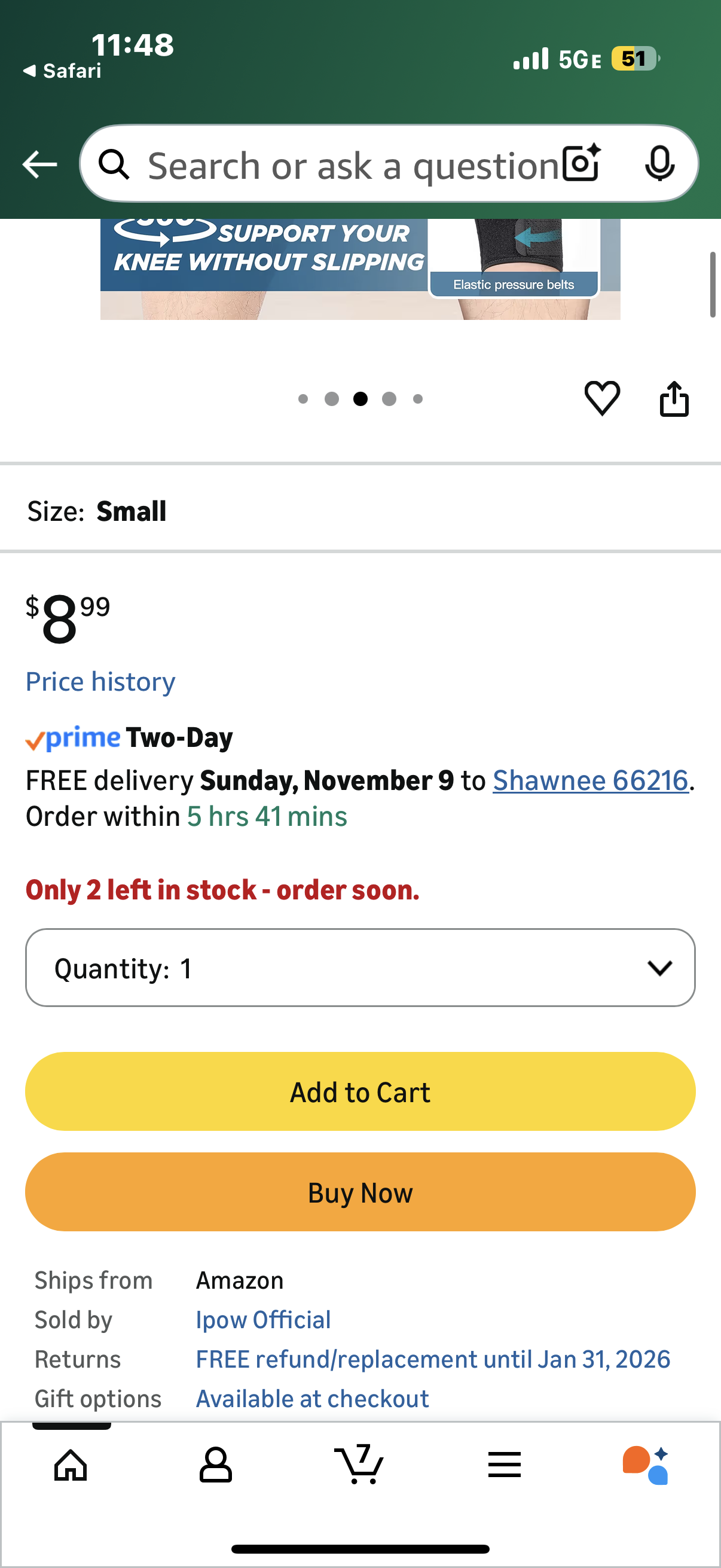The height and width of the screenshot is (1568, 721).
Task: Open the Price history link
Action: 100,681
